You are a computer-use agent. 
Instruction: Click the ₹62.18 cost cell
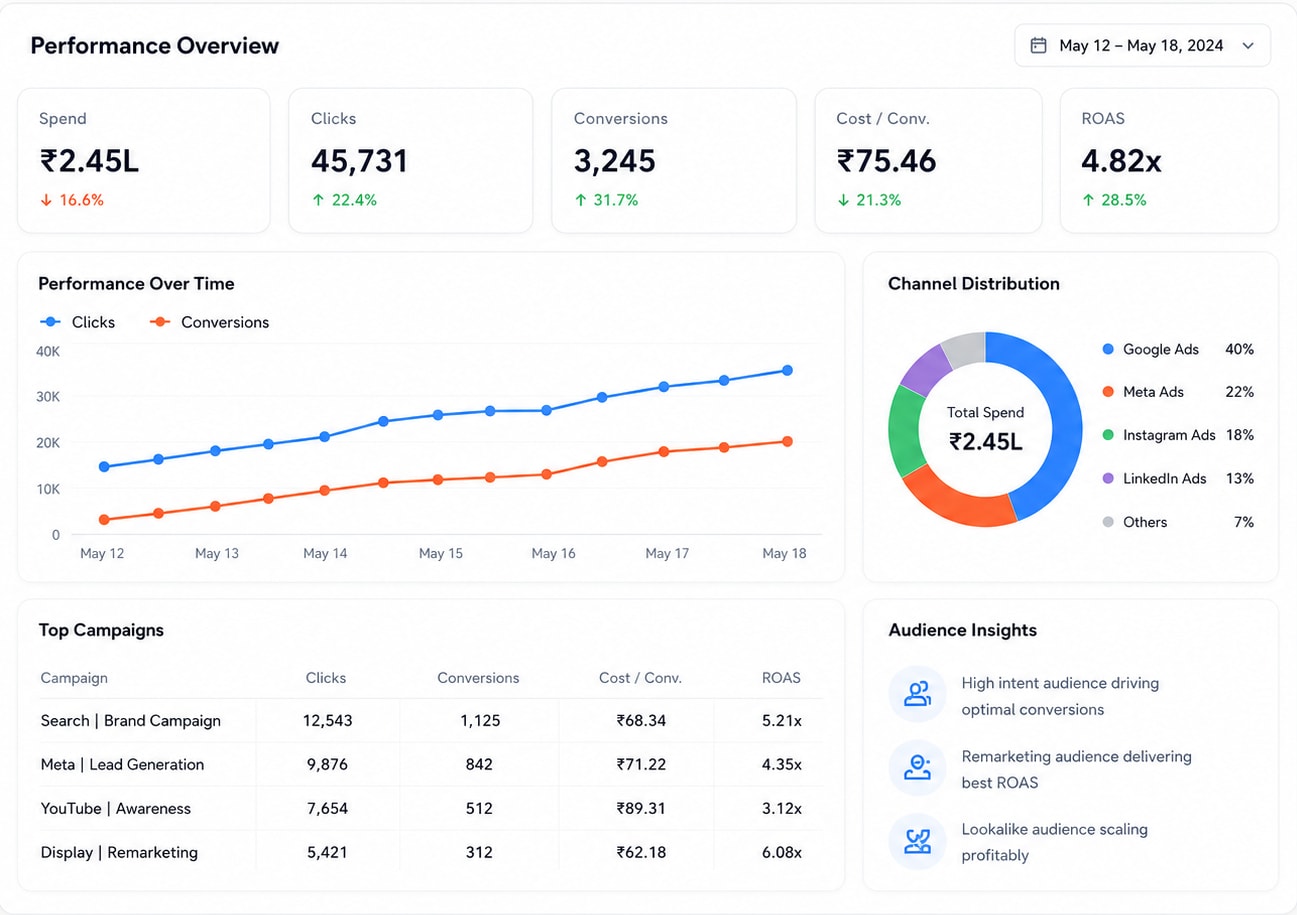coord(641,853)
